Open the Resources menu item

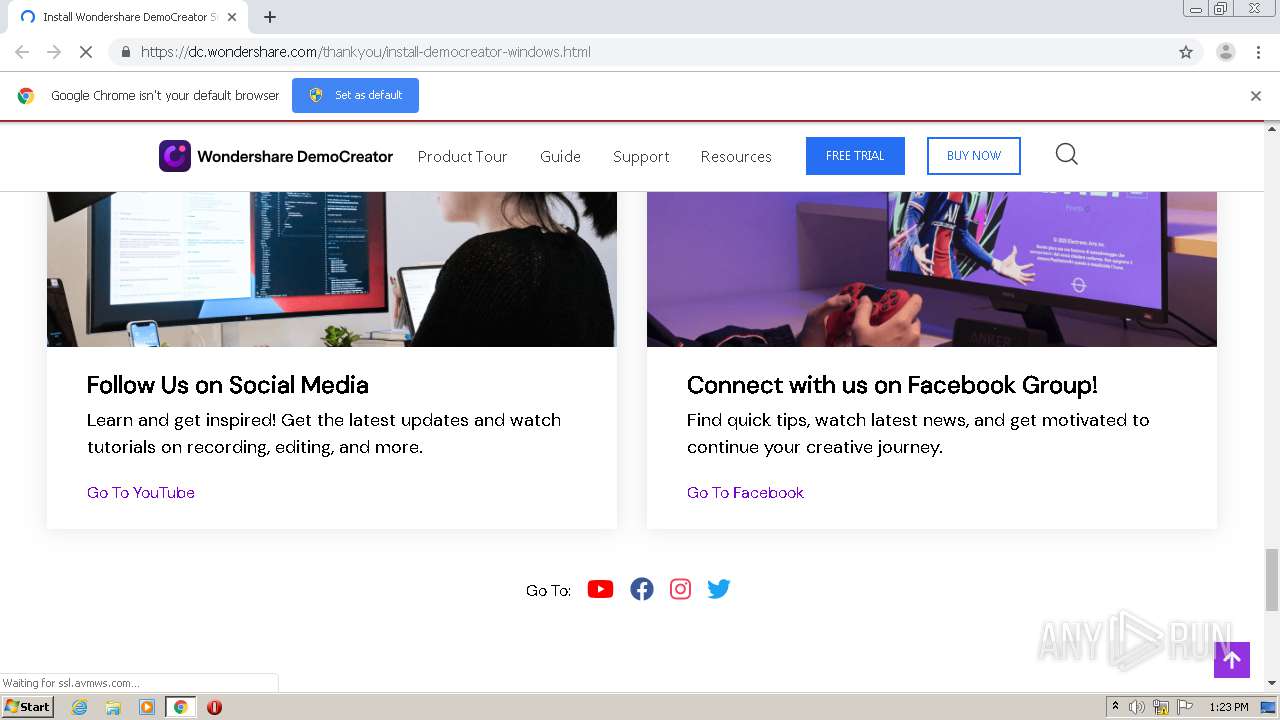coord(736,156)
